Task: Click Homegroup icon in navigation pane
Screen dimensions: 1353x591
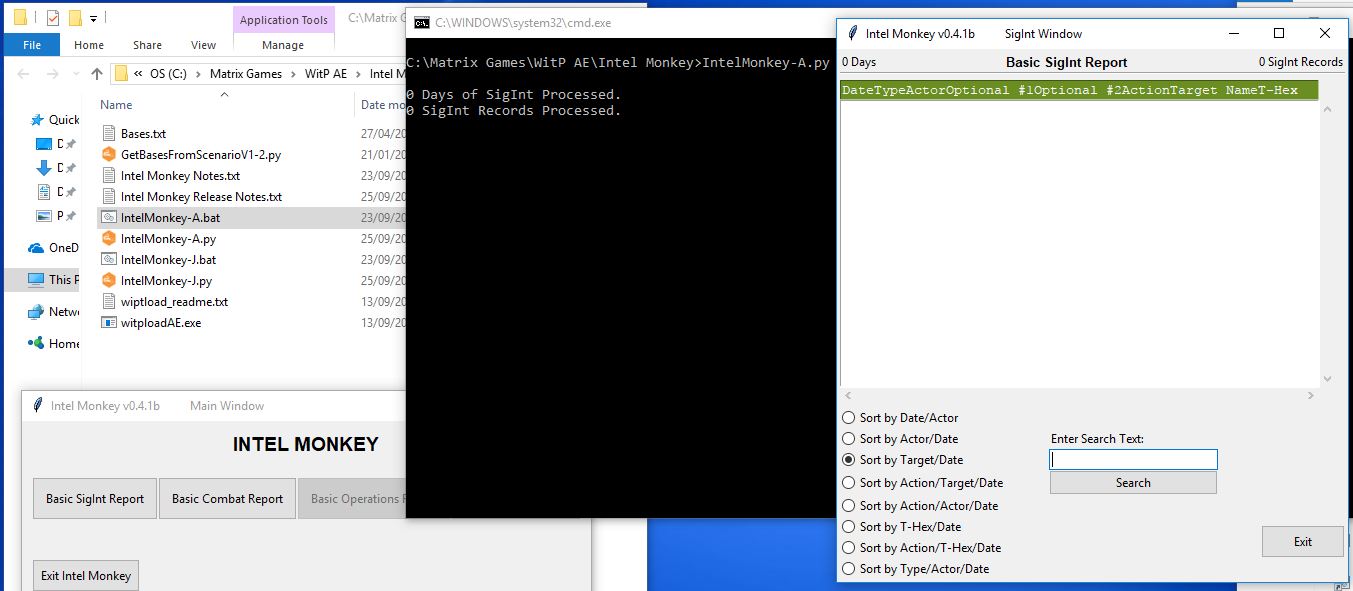Action: pyautogui.click(x=35, y=344)
